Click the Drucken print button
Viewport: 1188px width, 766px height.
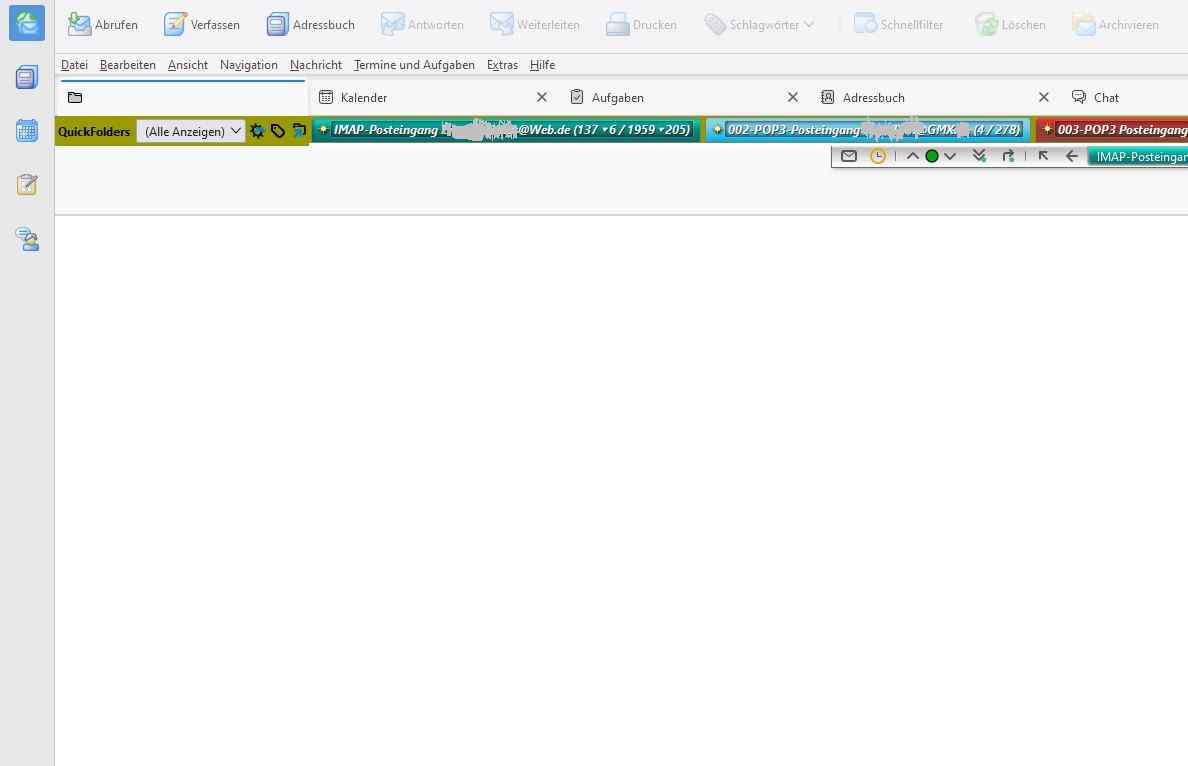click(x=641, y=25)
